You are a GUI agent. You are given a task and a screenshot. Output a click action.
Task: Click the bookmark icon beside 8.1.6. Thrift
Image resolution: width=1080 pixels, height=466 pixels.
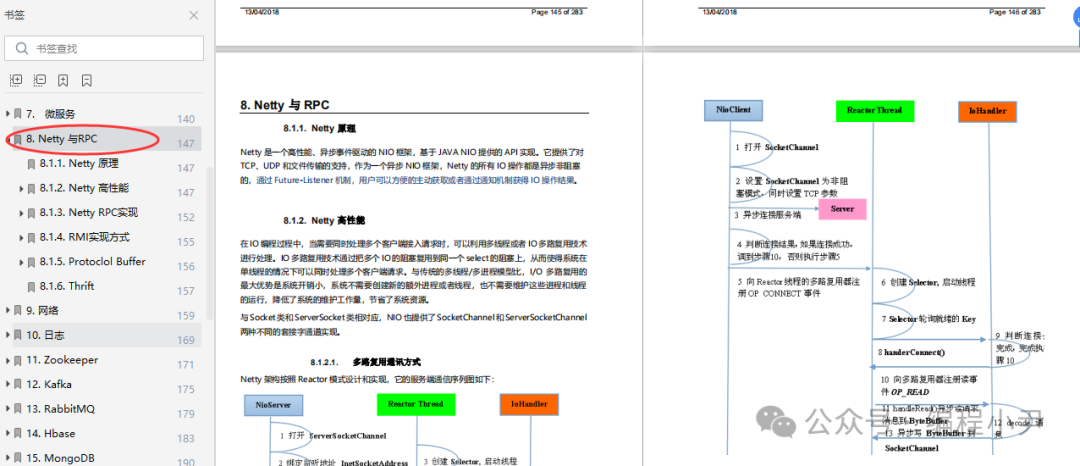pos(31,286)
